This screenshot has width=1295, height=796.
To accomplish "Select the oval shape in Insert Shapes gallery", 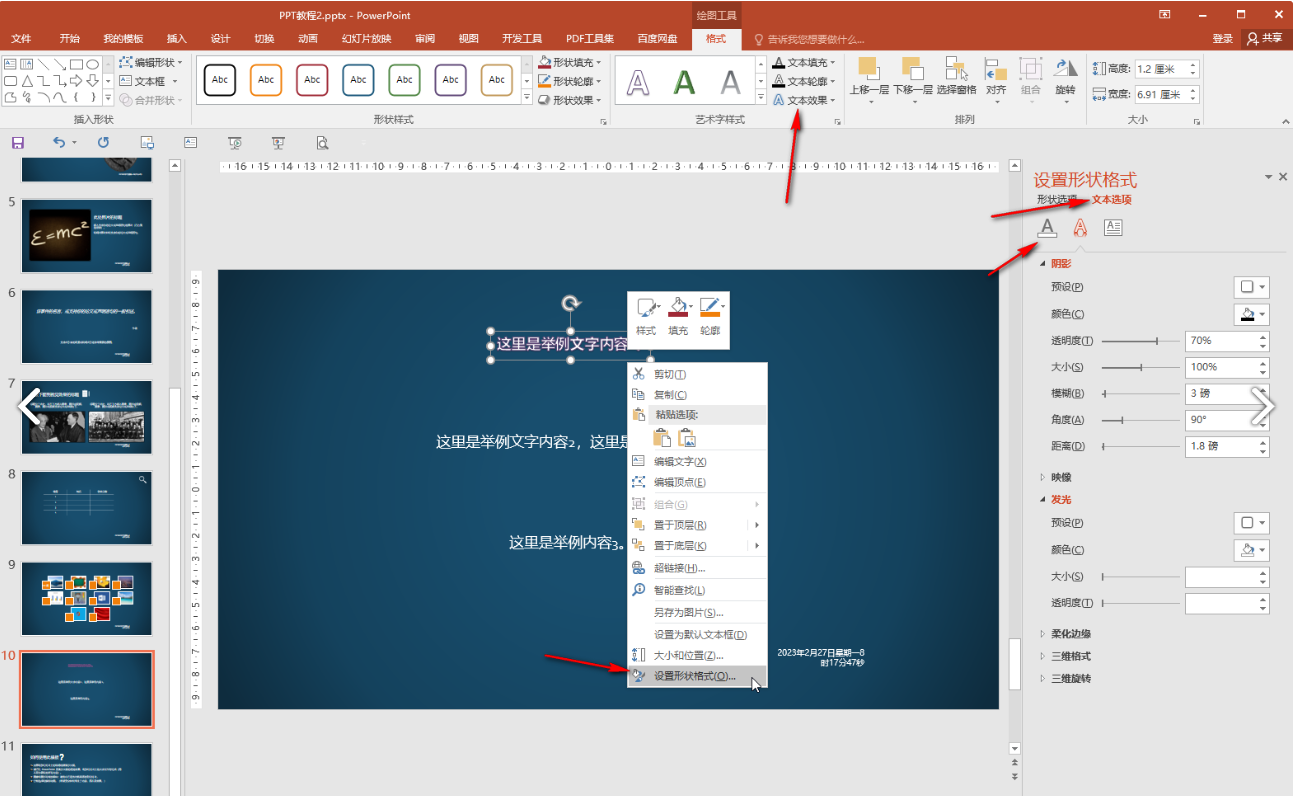I will click(x=92, y=65).
